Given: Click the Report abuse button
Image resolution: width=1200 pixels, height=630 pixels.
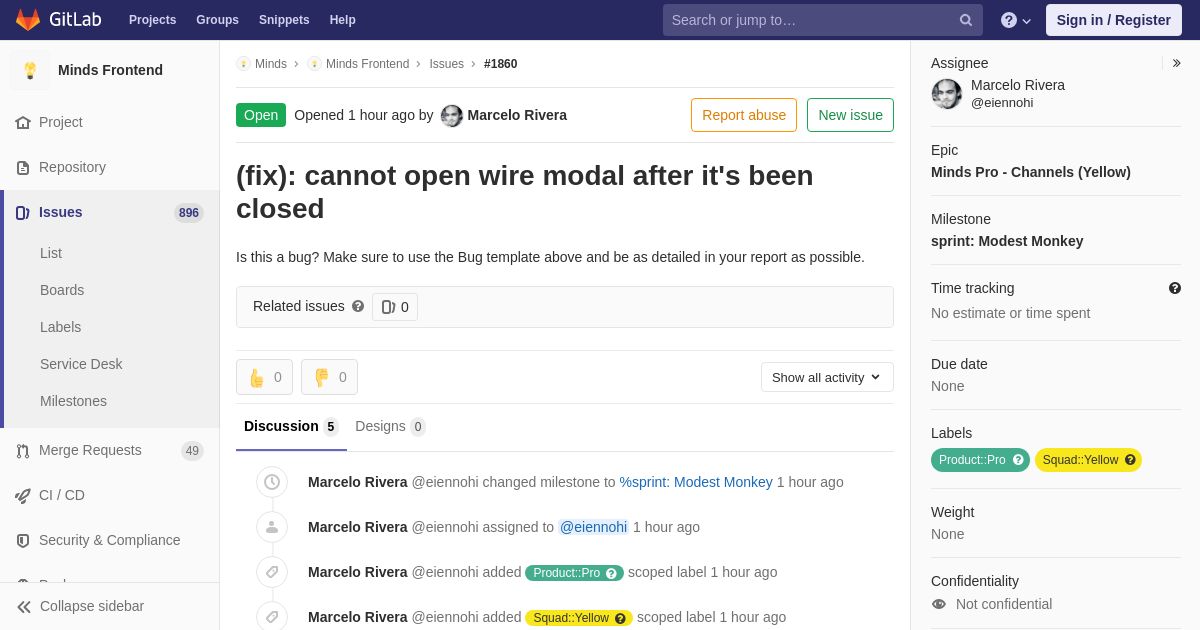Looking at the screenshot, I should pos(744,115).
